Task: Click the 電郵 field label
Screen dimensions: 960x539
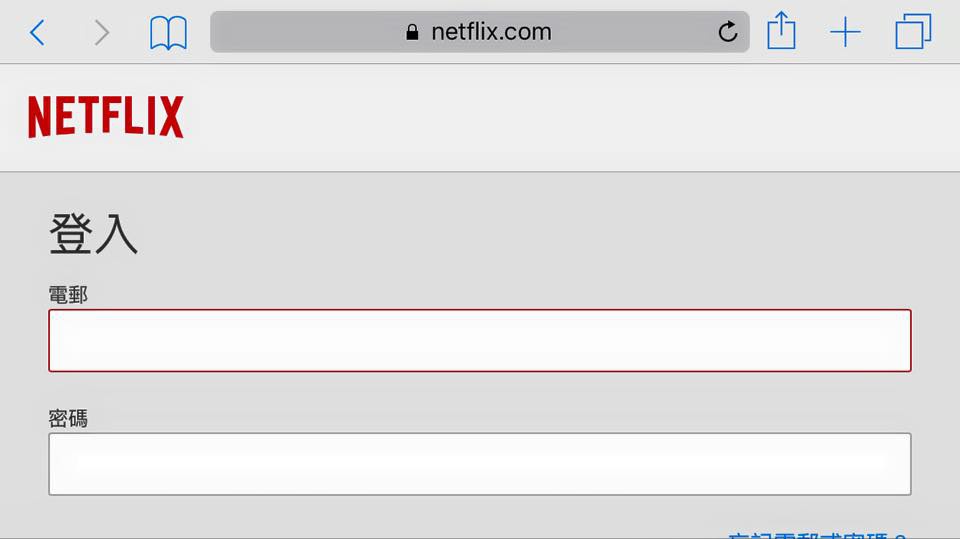Action: click(x=68, y=295)
